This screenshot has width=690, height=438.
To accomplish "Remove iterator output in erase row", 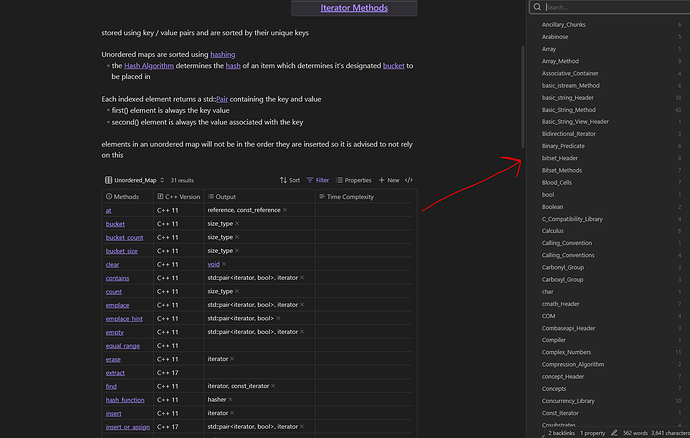I will click(x=232, y=359).
